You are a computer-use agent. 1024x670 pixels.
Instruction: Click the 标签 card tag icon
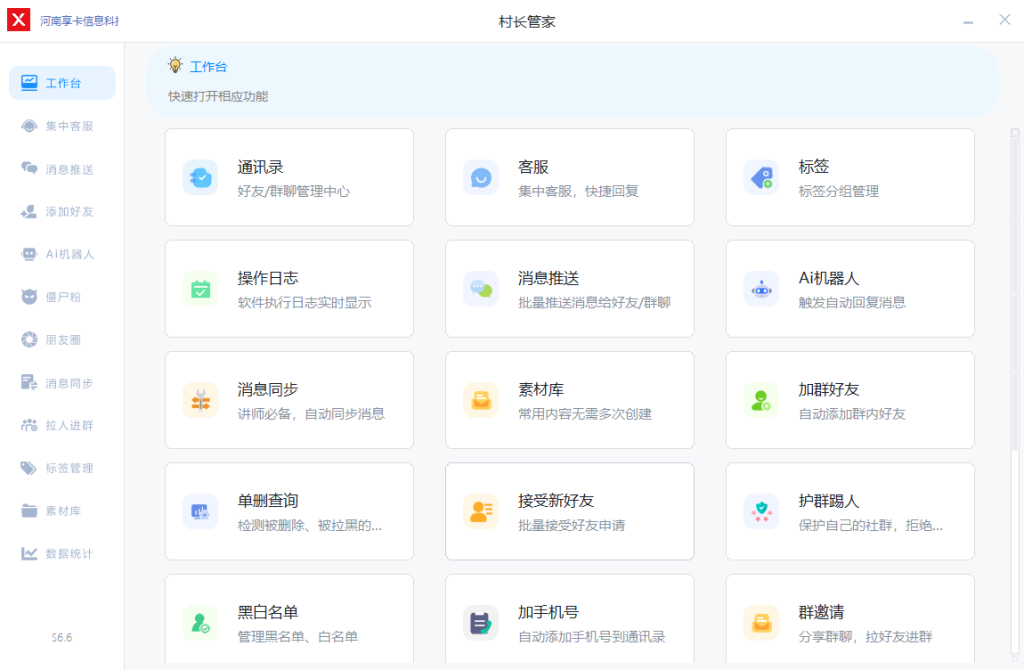761,178
